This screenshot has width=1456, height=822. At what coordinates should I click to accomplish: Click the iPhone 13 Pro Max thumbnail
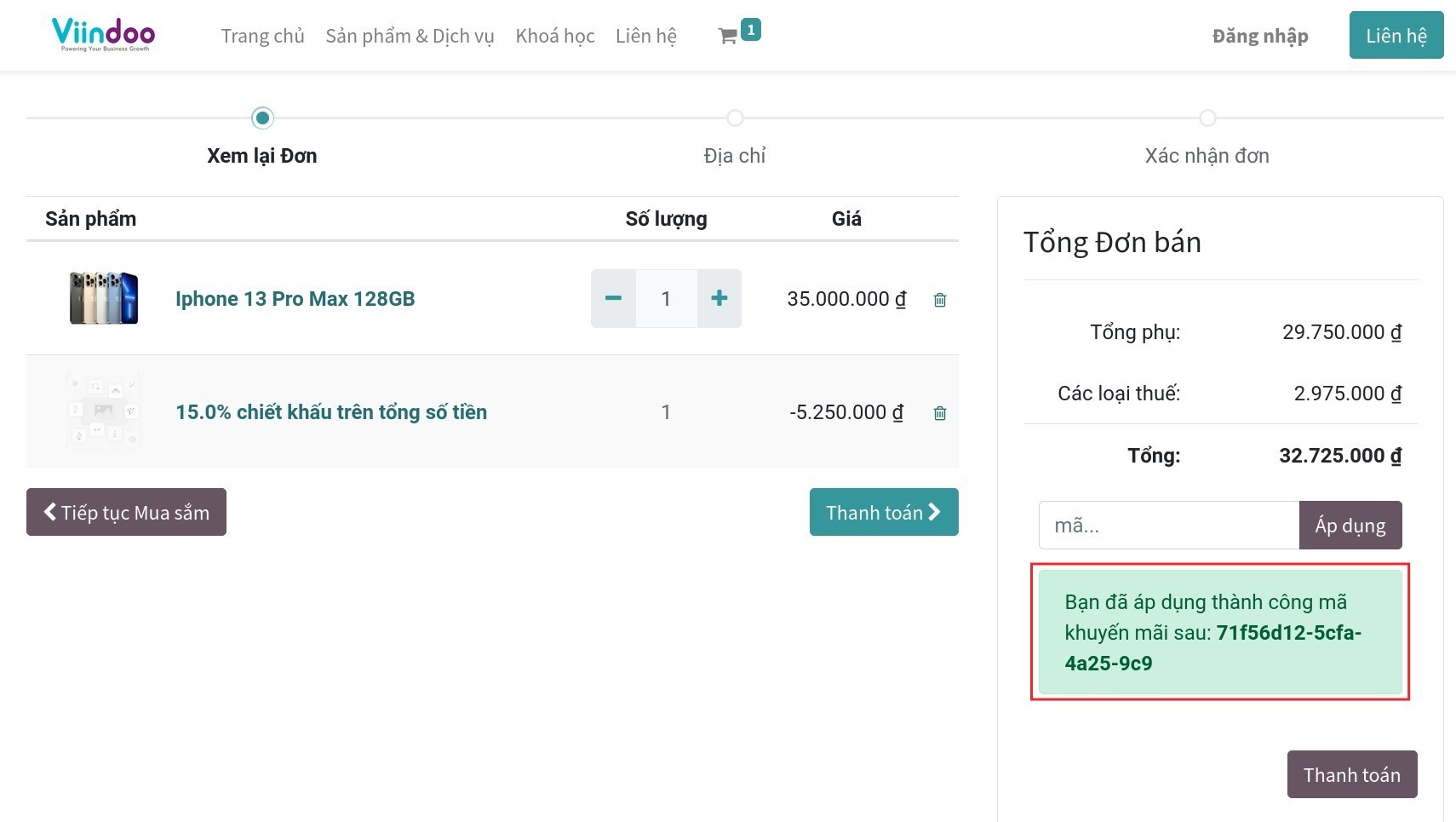pyautogui.click(x=104, y=298)
